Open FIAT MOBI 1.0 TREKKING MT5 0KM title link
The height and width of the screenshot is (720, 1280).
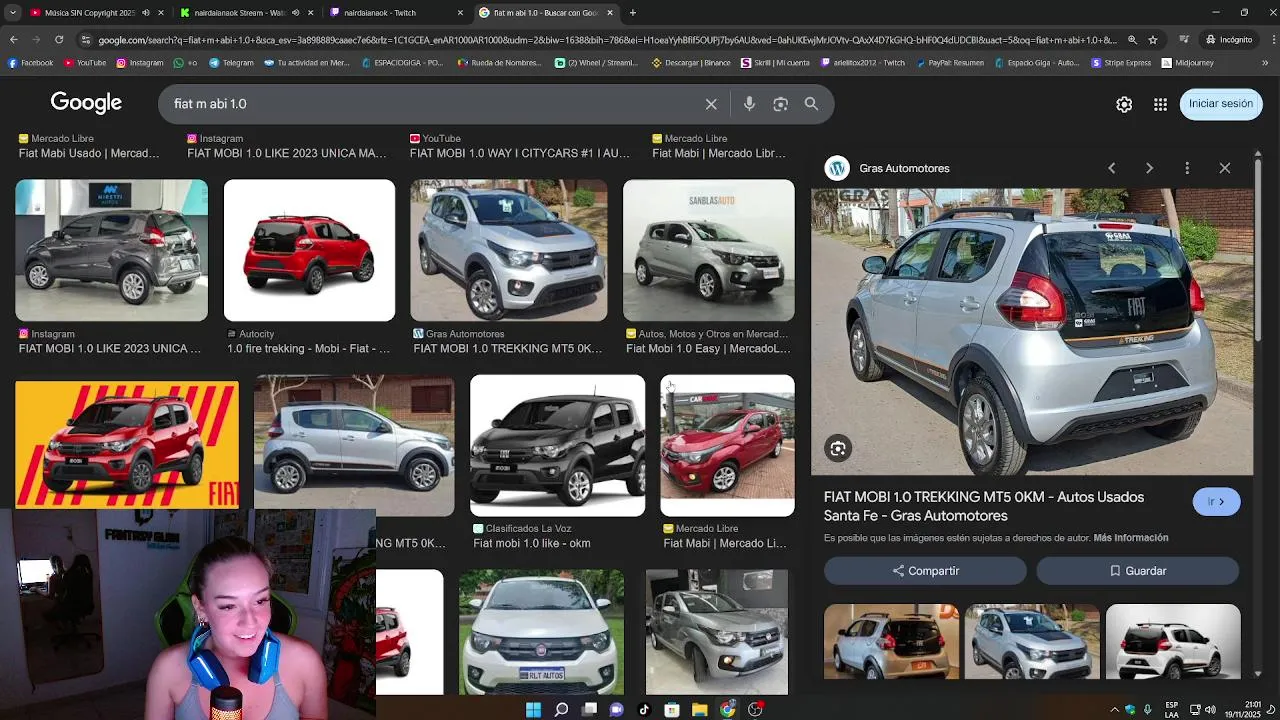[984, 506]
